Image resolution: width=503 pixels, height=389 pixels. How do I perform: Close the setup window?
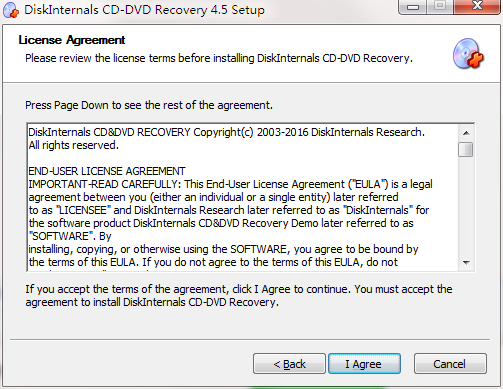click(477, 6)
